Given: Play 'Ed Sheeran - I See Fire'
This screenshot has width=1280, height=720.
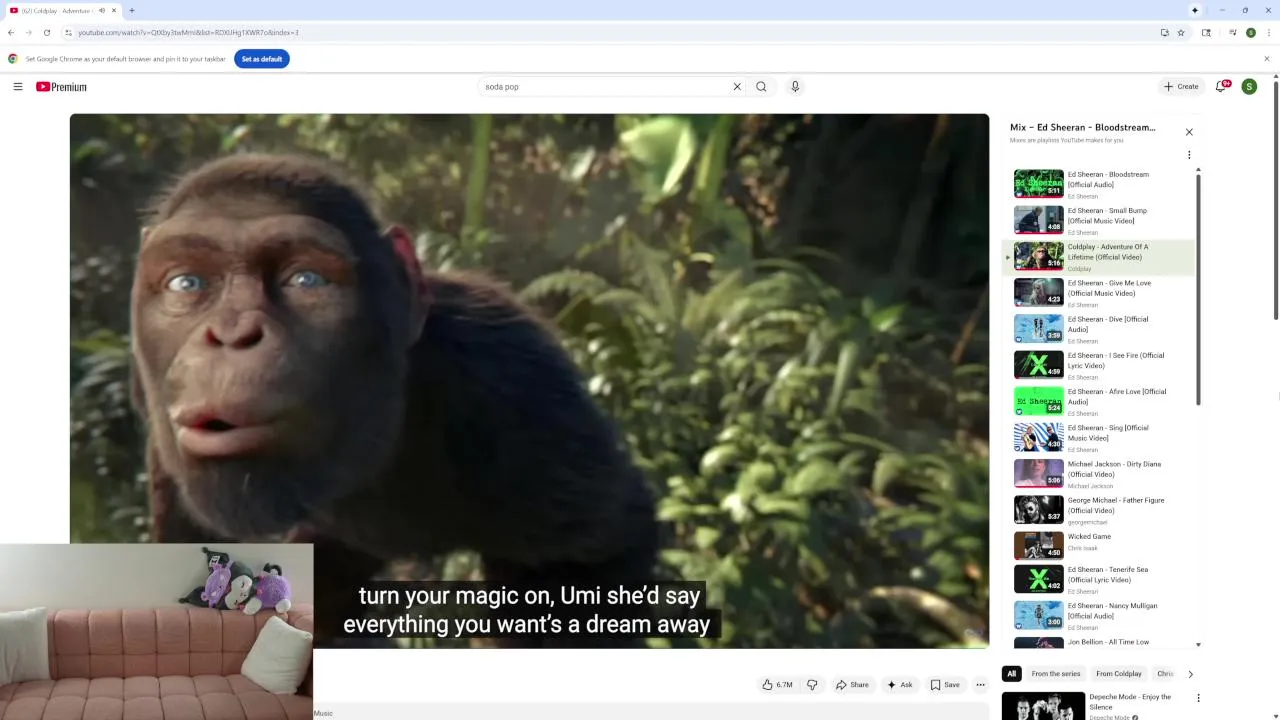Looking at the screenshot, I should tap(1100, 365).
